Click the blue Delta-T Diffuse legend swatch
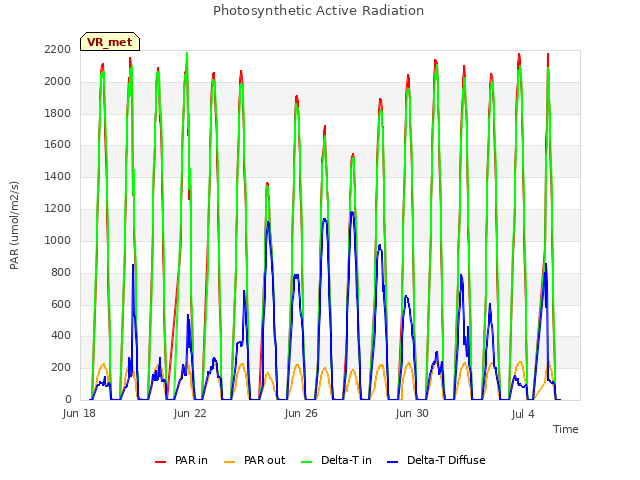Screen dimensions: 640x480 (392, 462)
